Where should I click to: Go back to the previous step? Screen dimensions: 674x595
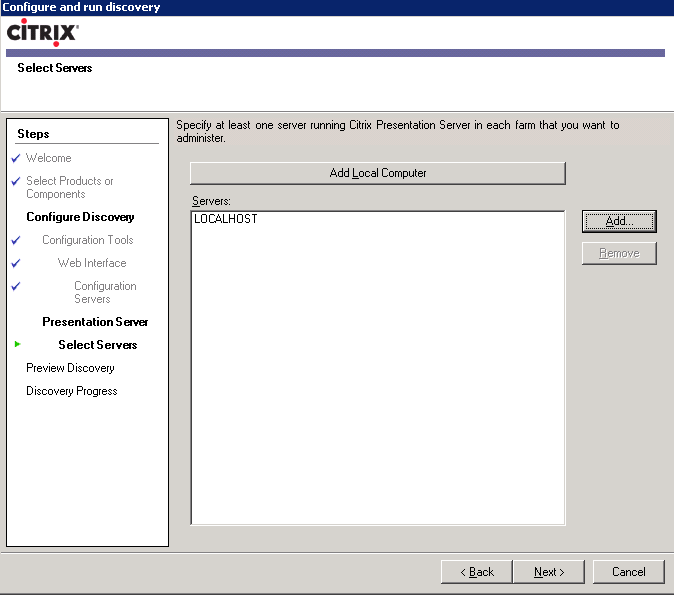tap(477, 572)
